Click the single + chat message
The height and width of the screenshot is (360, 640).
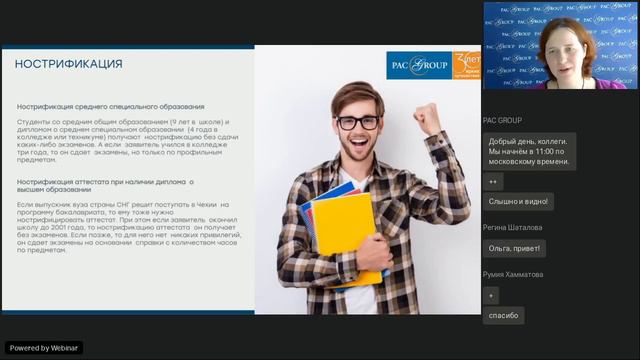(491, 296)
